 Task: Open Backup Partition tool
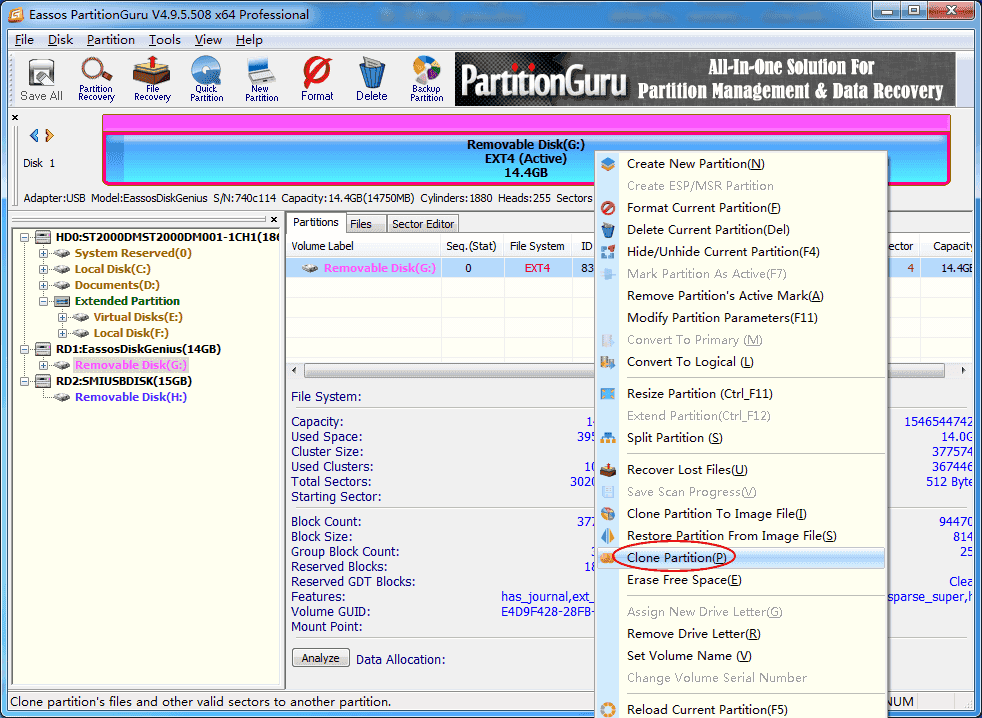pyautogui.click(x=427, y=79)
